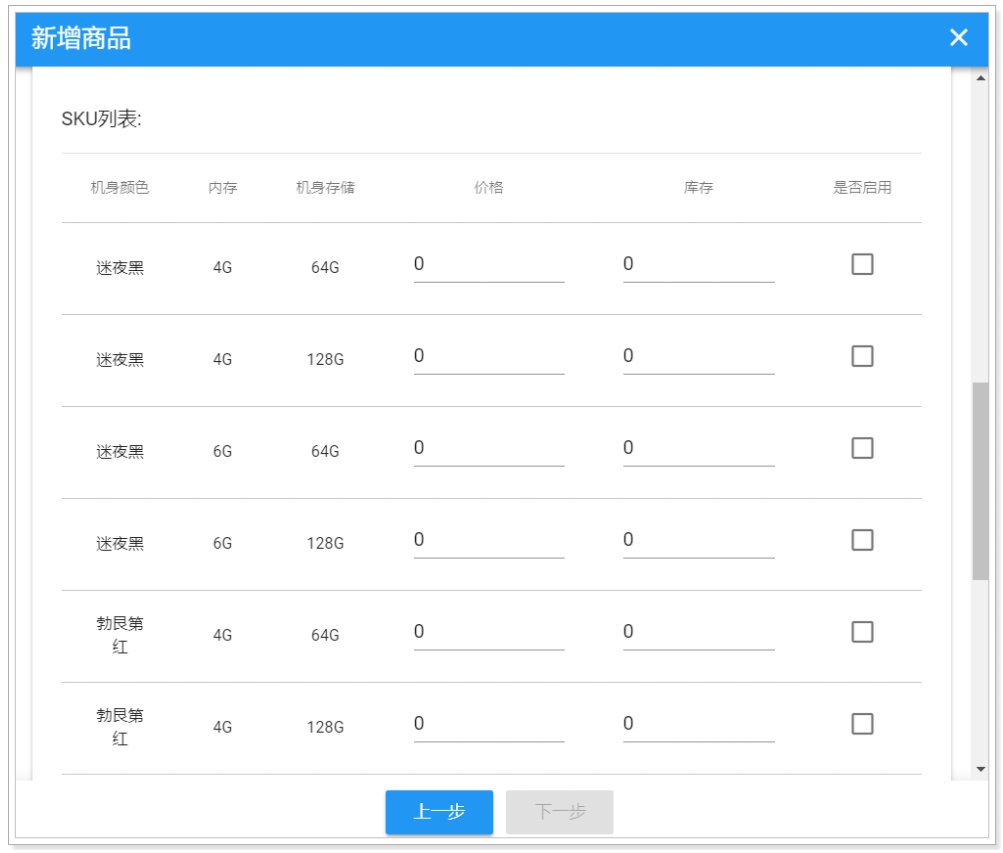This screenshot has width=1003, height=853.
Task: Check the enable box for 迷夜黑 6G 128G
Action: click(861, 540)
